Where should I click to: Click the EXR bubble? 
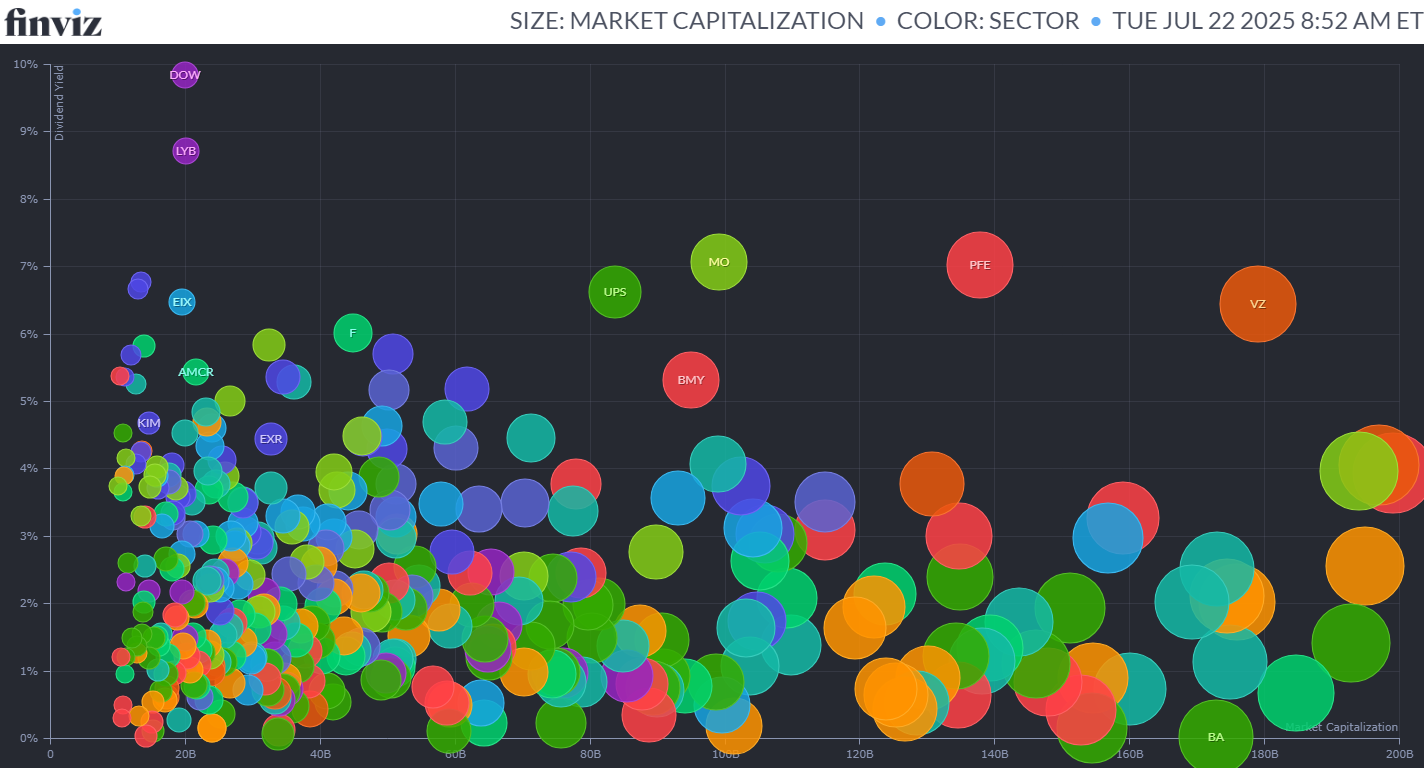[x=271, y=438]
